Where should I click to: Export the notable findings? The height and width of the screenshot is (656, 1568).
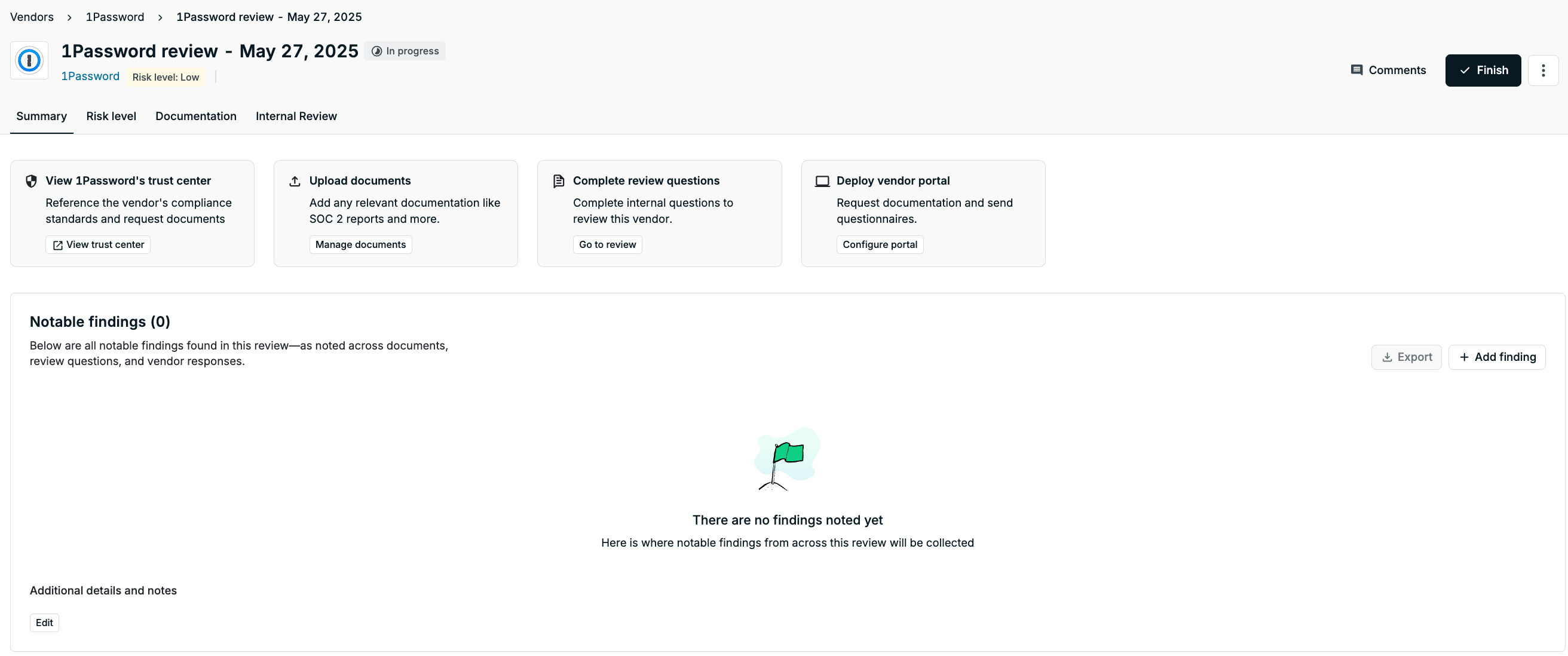(1406, 357)
